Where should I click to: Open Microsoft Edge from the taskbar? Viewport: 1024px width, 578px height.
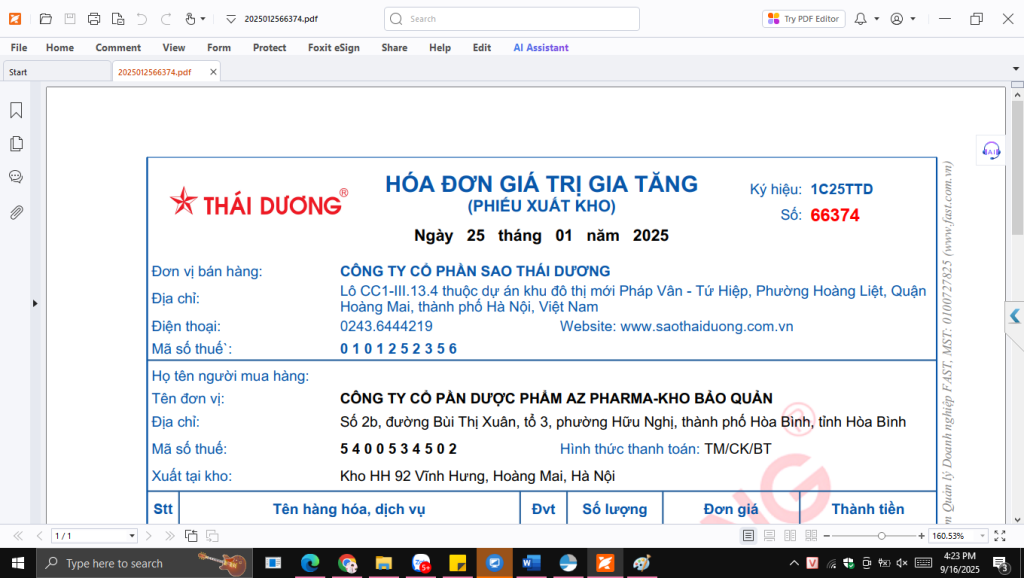(310, 563)
